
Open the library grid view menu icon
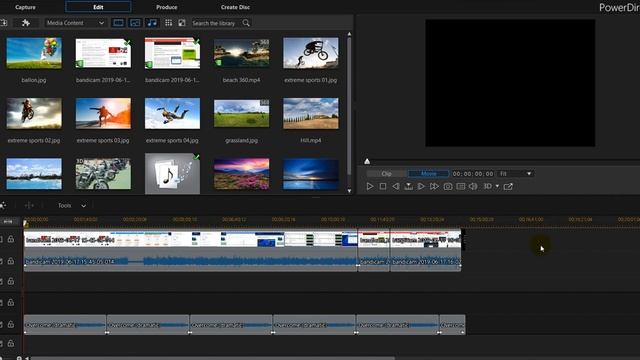pyautogui.click(x=168, y=23)
